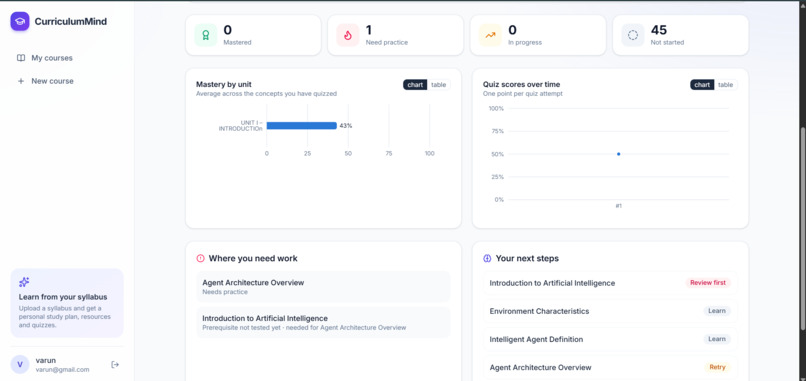Click the 50% axis label on quiz chart

(497, 154)
